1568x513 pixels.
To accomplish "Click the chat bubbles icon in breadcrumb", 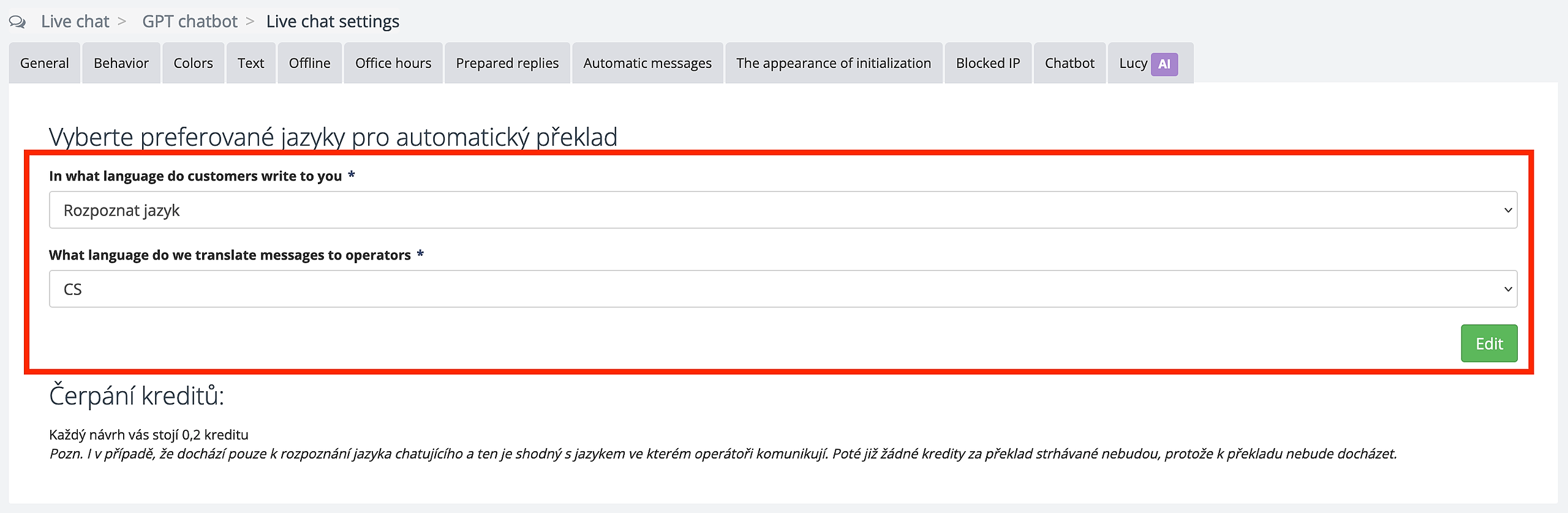I will coord(17,22).
